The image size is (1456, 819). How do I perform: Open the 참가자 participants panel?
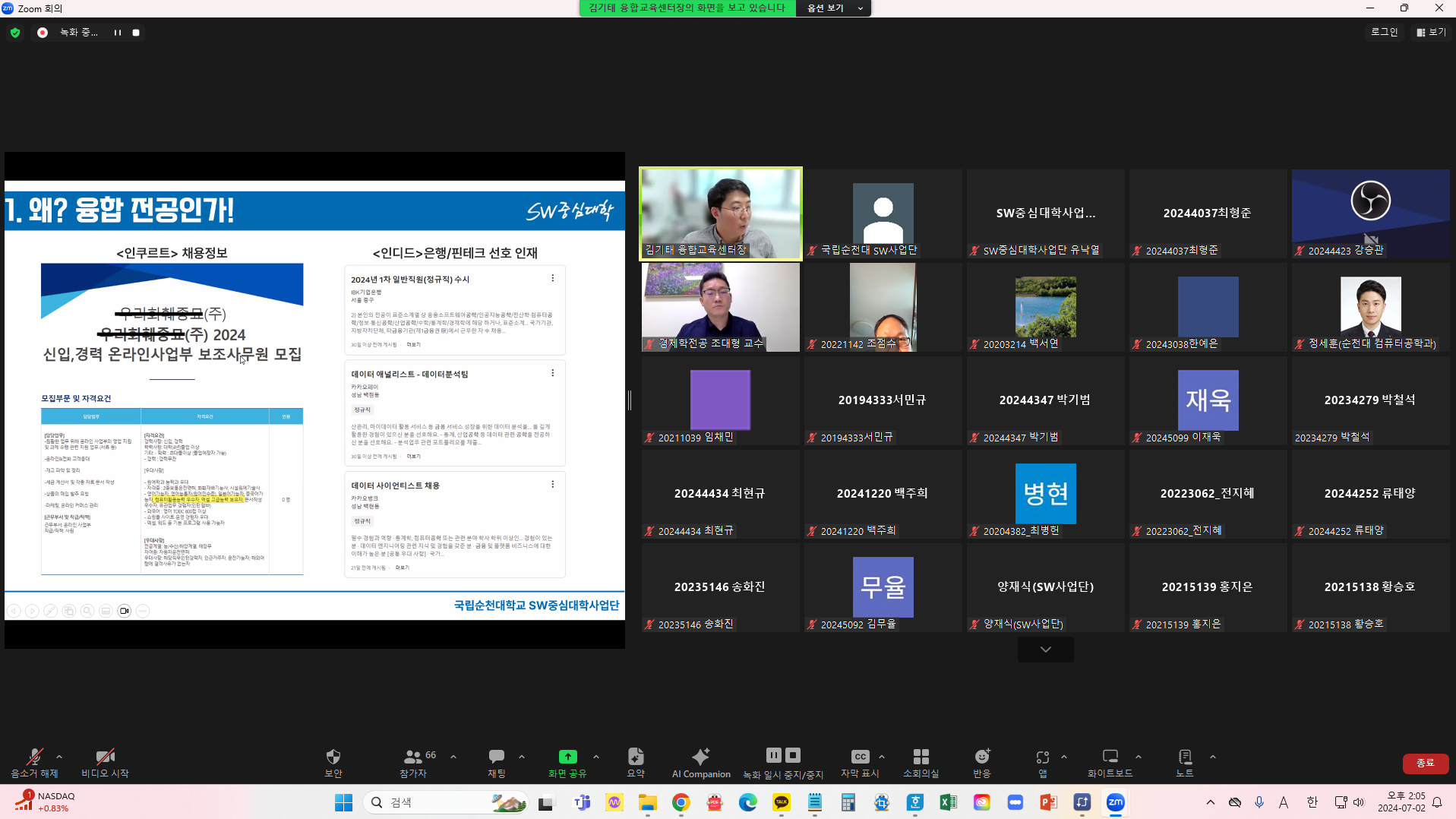coord(414,763)
